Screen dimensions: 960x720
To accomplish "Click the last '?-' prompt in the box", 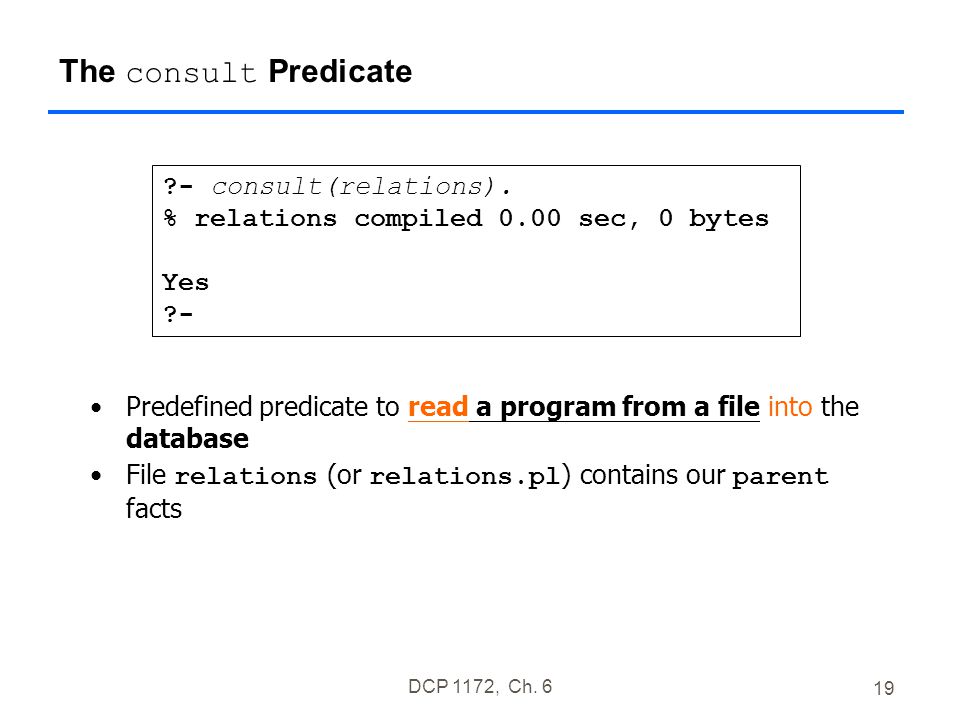I will coord(178,314).
